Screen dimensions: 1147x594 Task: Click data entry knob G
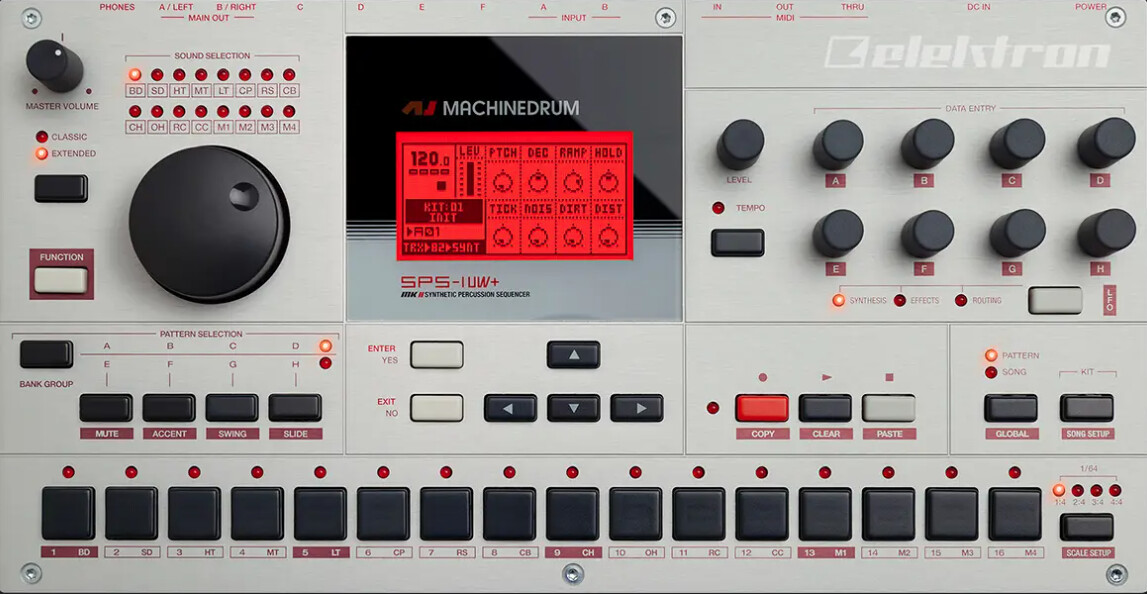pyautogui.click(x=1018, y=233)
